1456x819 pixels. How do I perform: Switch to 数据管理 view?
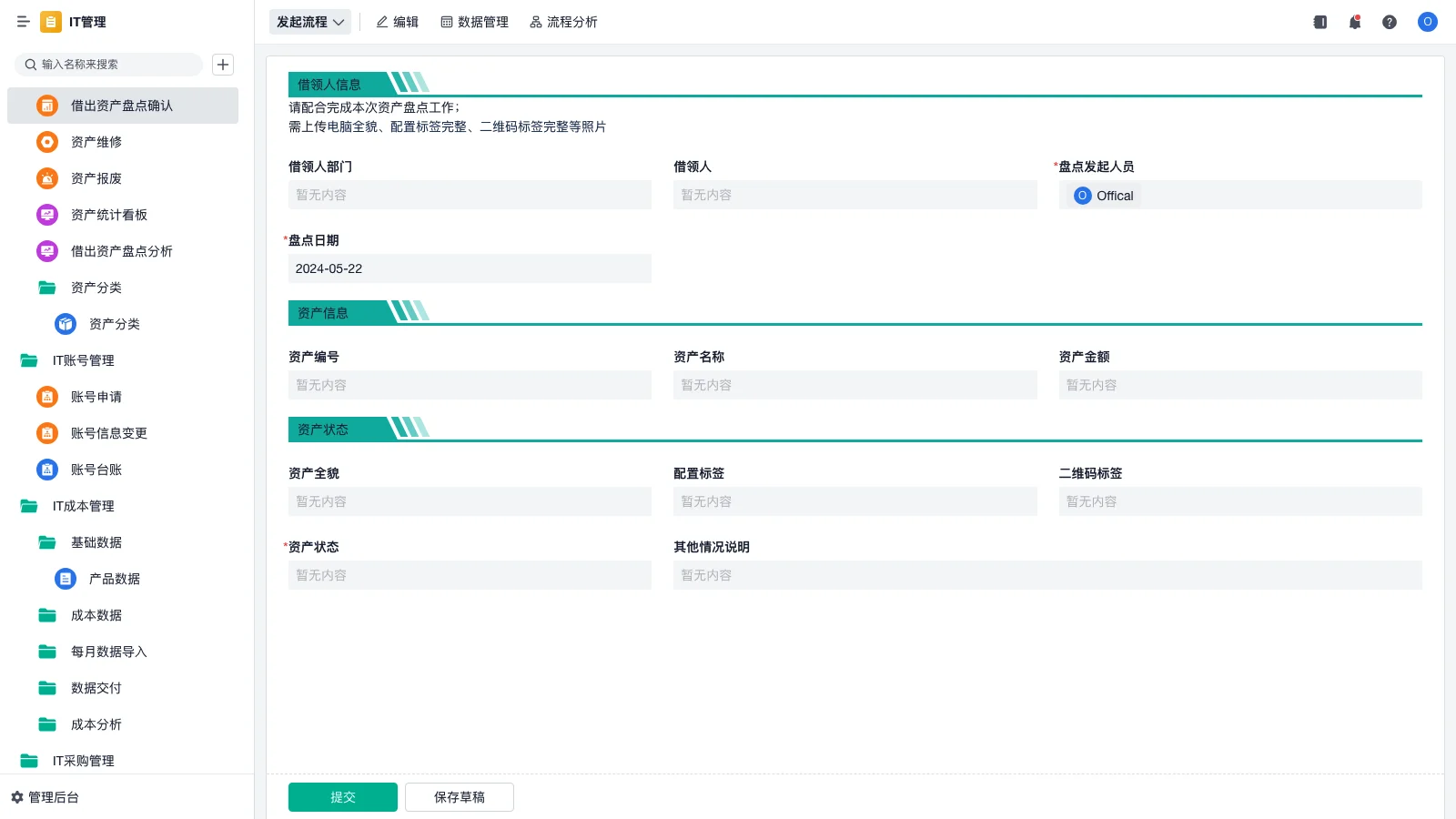(x=475, y=22)
